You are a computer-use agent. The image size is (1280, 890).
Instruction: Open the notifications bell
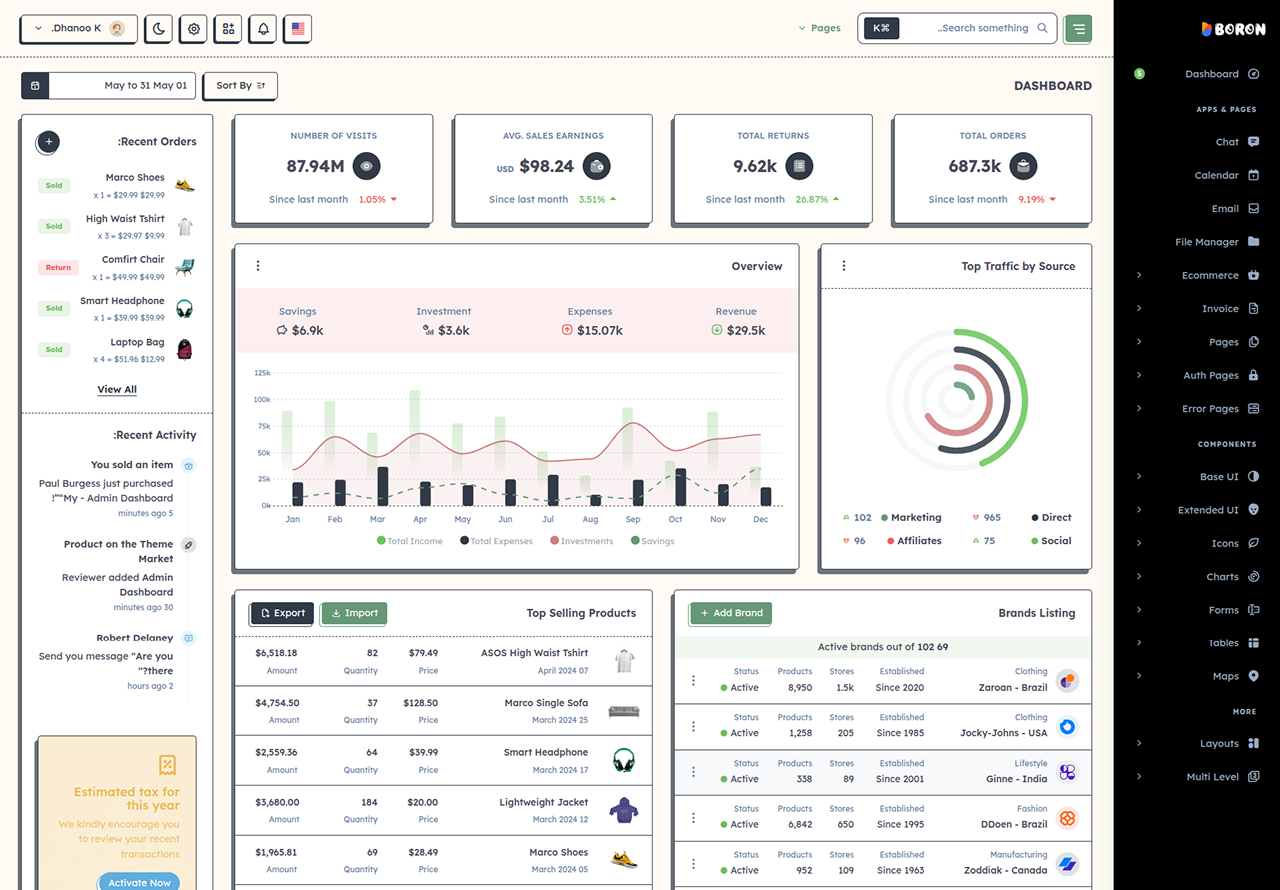(x=263, y=29)
